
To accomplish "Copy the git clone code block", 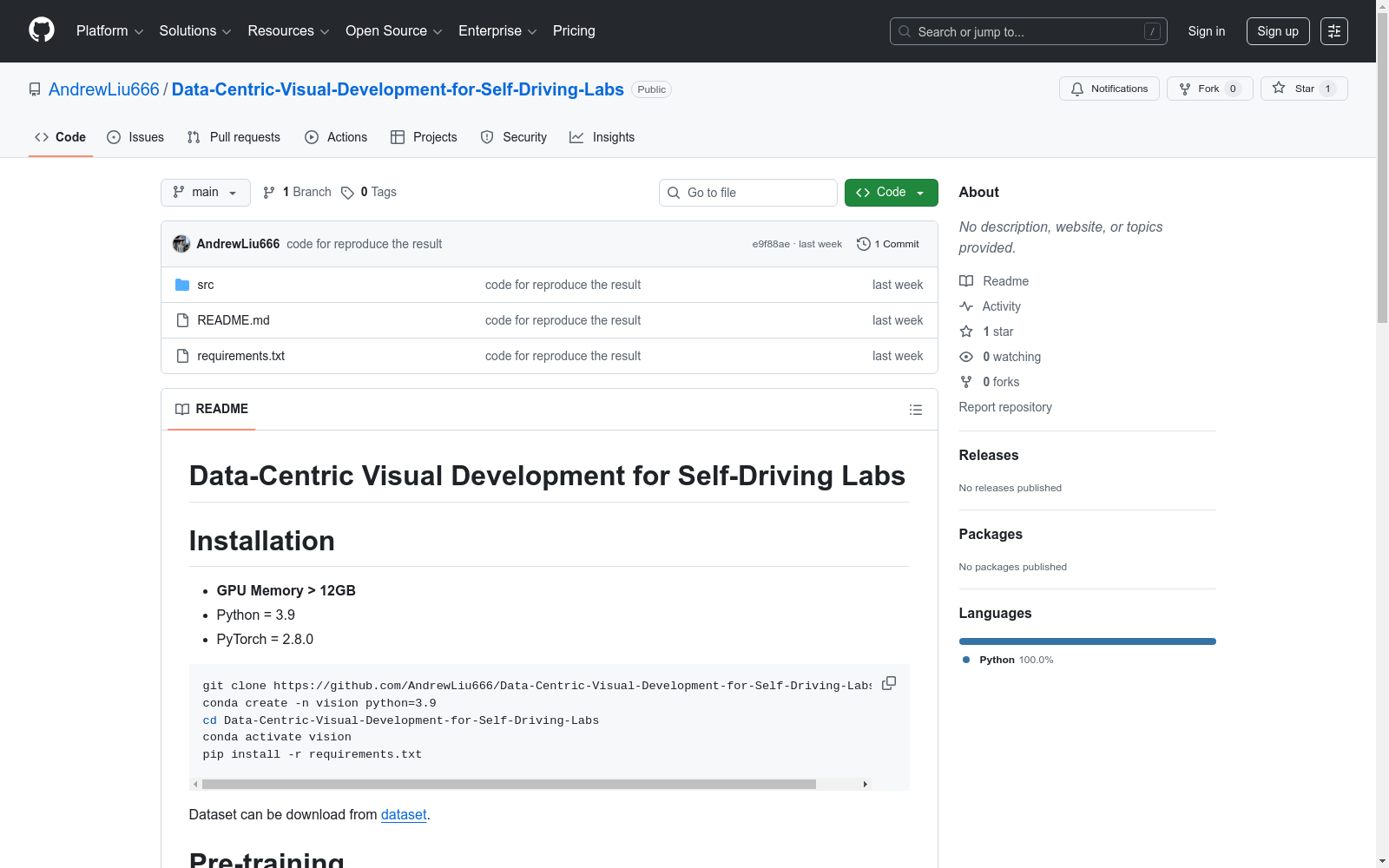I will point(889,684).
